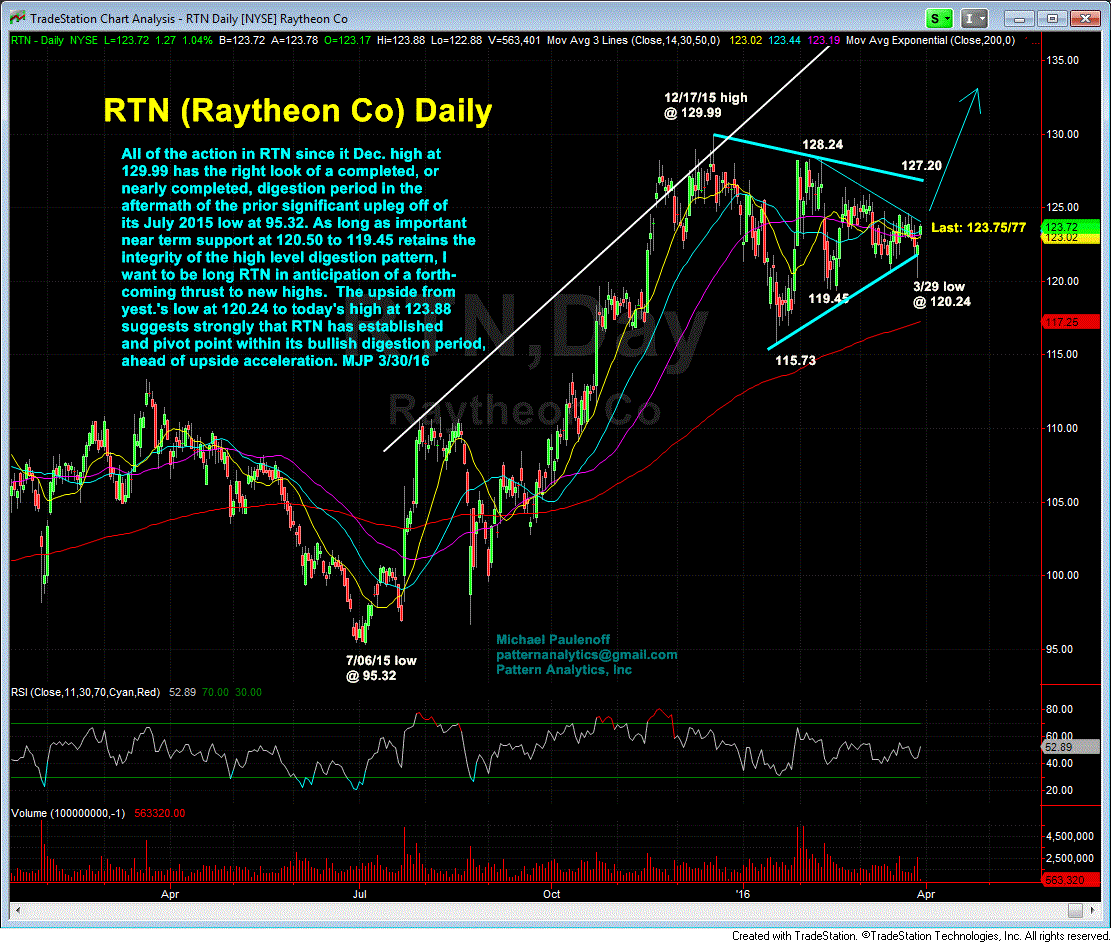Click the red 117.25 marker on the price axis
The width and height of the screenshot is (1111, 942).
1070,323
